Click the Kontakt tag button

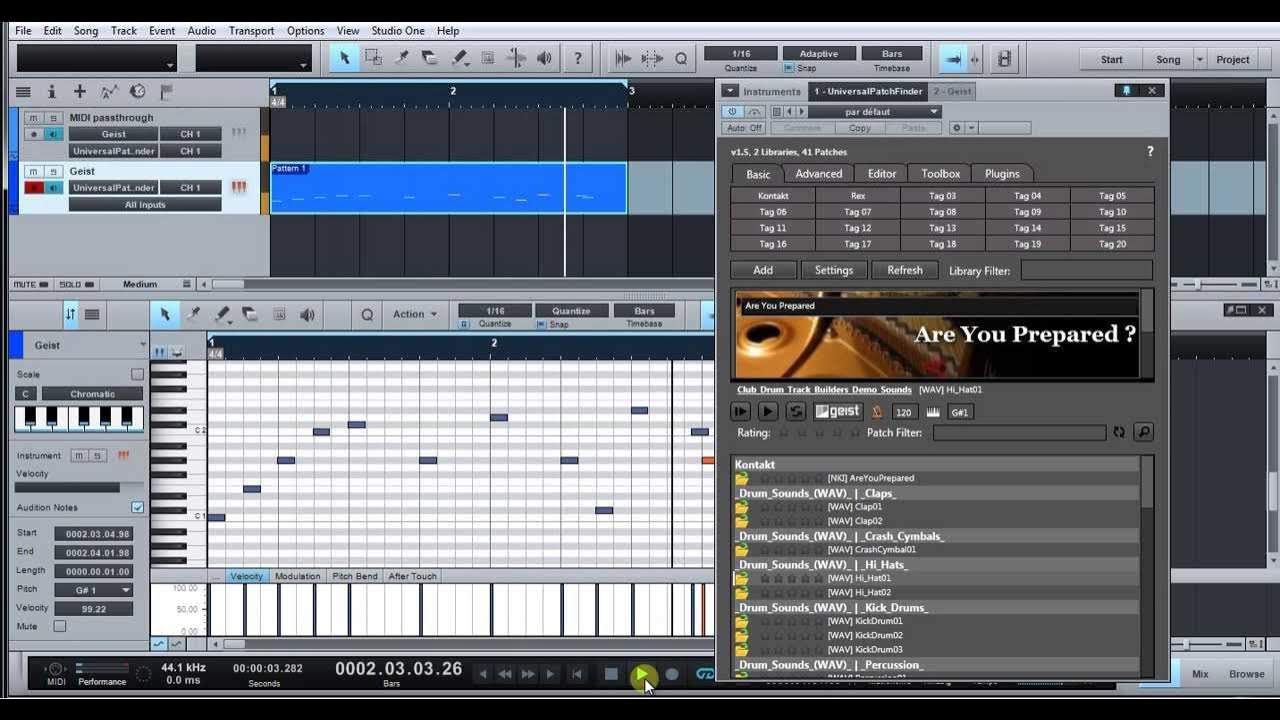pyautogui.click(x=773, y=196)
